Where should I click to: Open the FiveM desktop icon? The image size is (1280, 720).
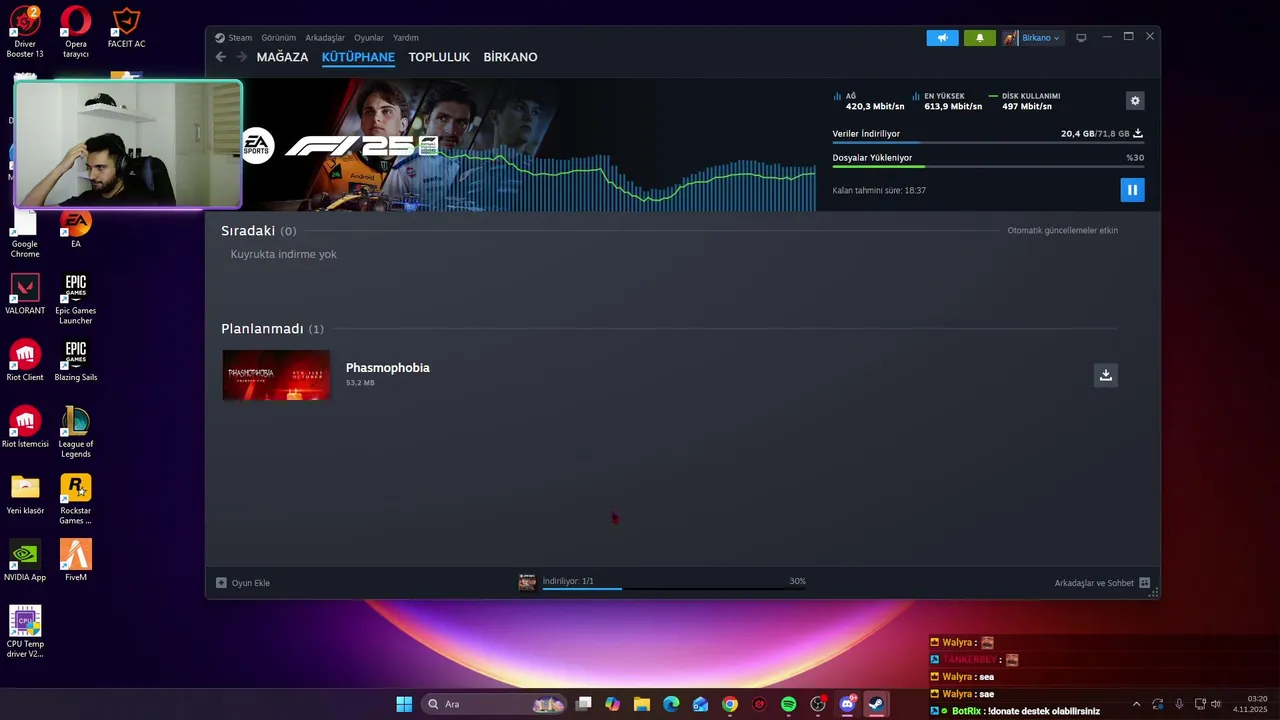click(76, 561)
